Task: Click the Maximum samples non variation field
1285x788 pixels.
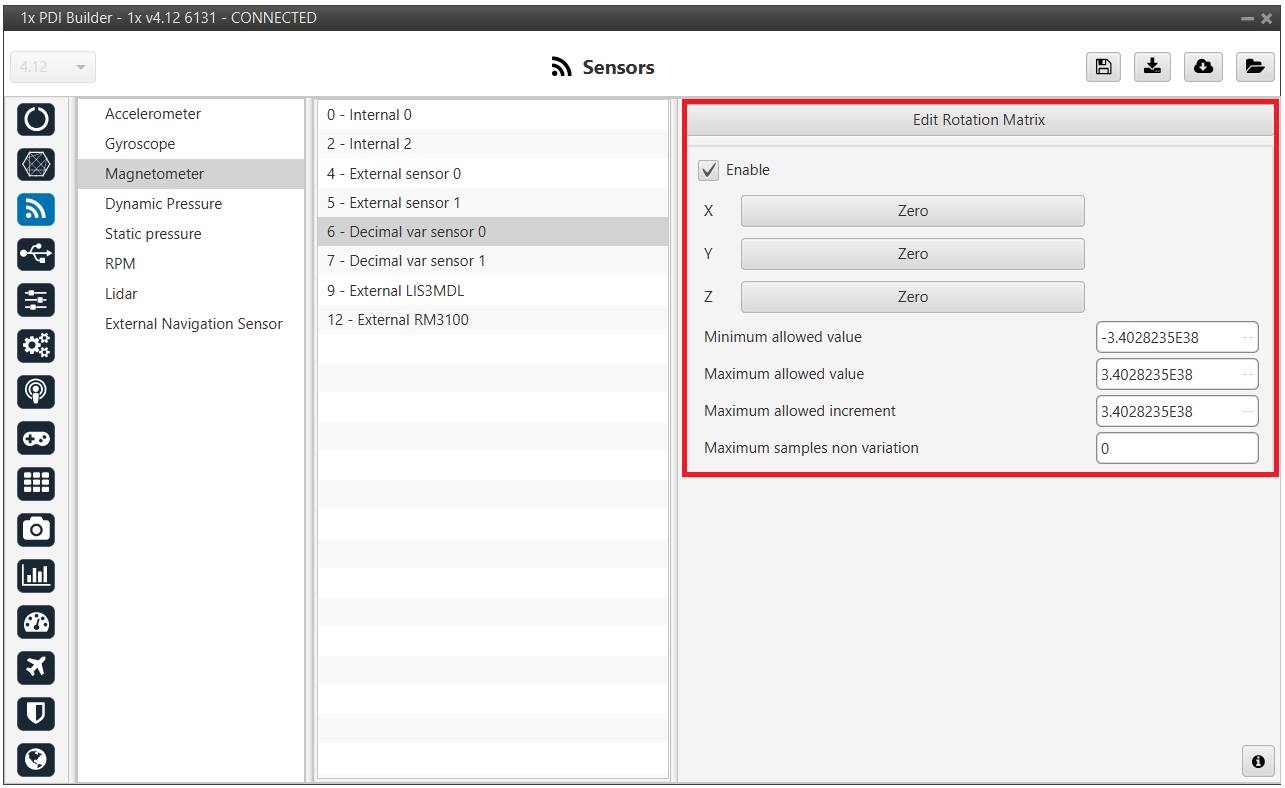Action: click(1176, 448)
